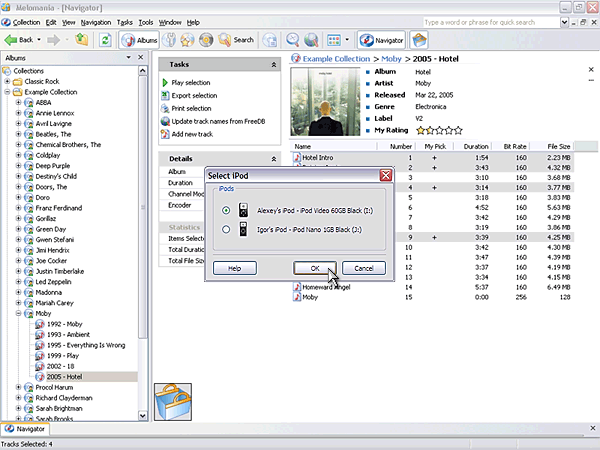Viewport: 600px width, 450px height.
Task: Click Print selection task
Action: [x=191, y=109]
